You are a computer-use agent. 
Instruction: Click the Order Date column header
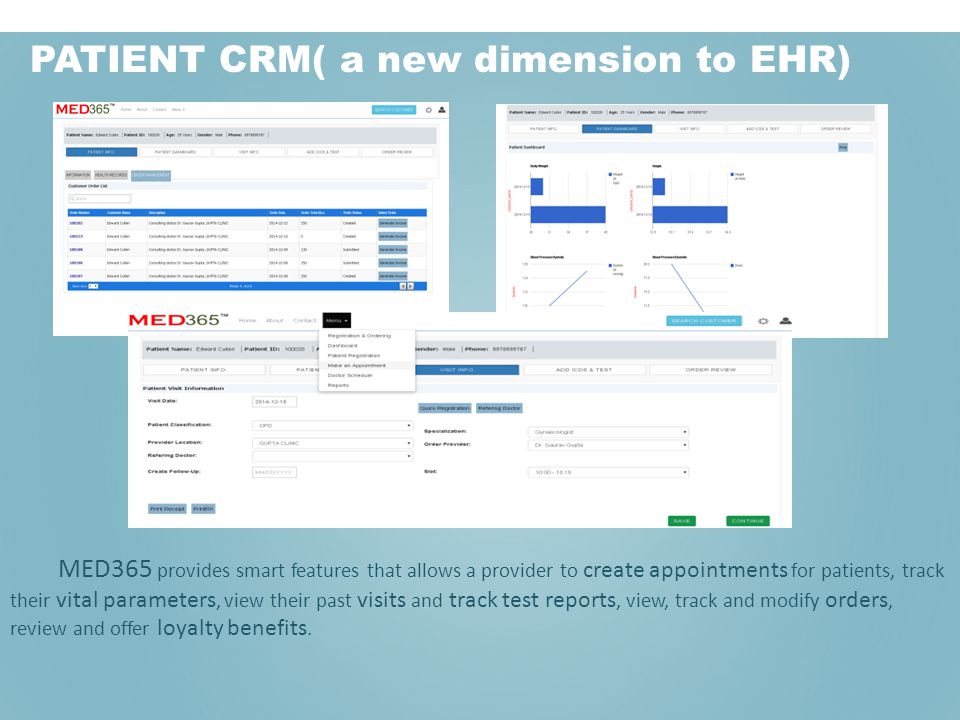point(277,212)
